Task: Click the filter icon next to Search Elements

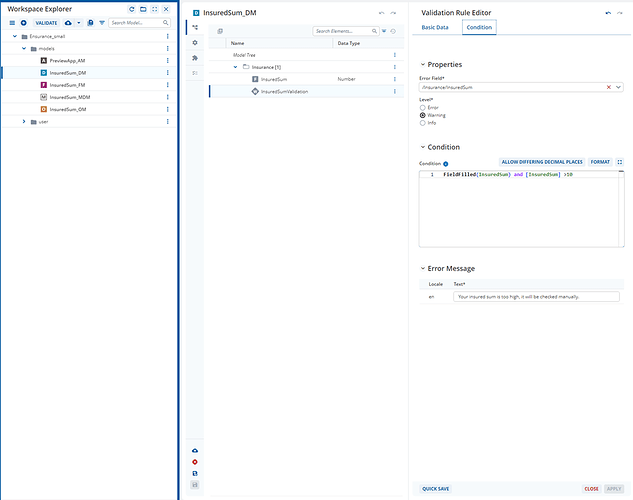Action: (384, 31)
